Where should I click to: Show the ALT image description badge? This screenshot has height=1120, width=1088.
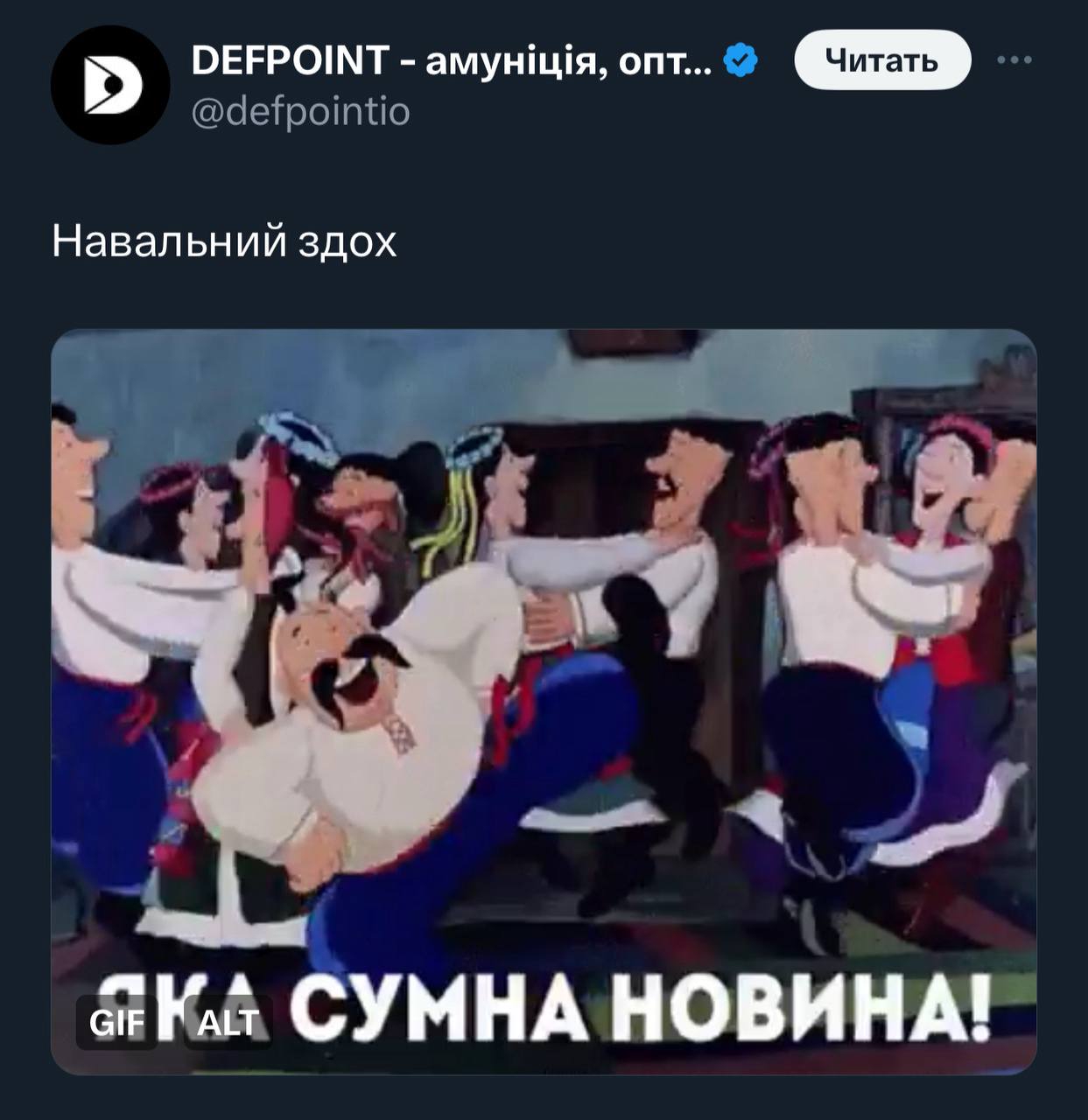[x=228, y=1022]
